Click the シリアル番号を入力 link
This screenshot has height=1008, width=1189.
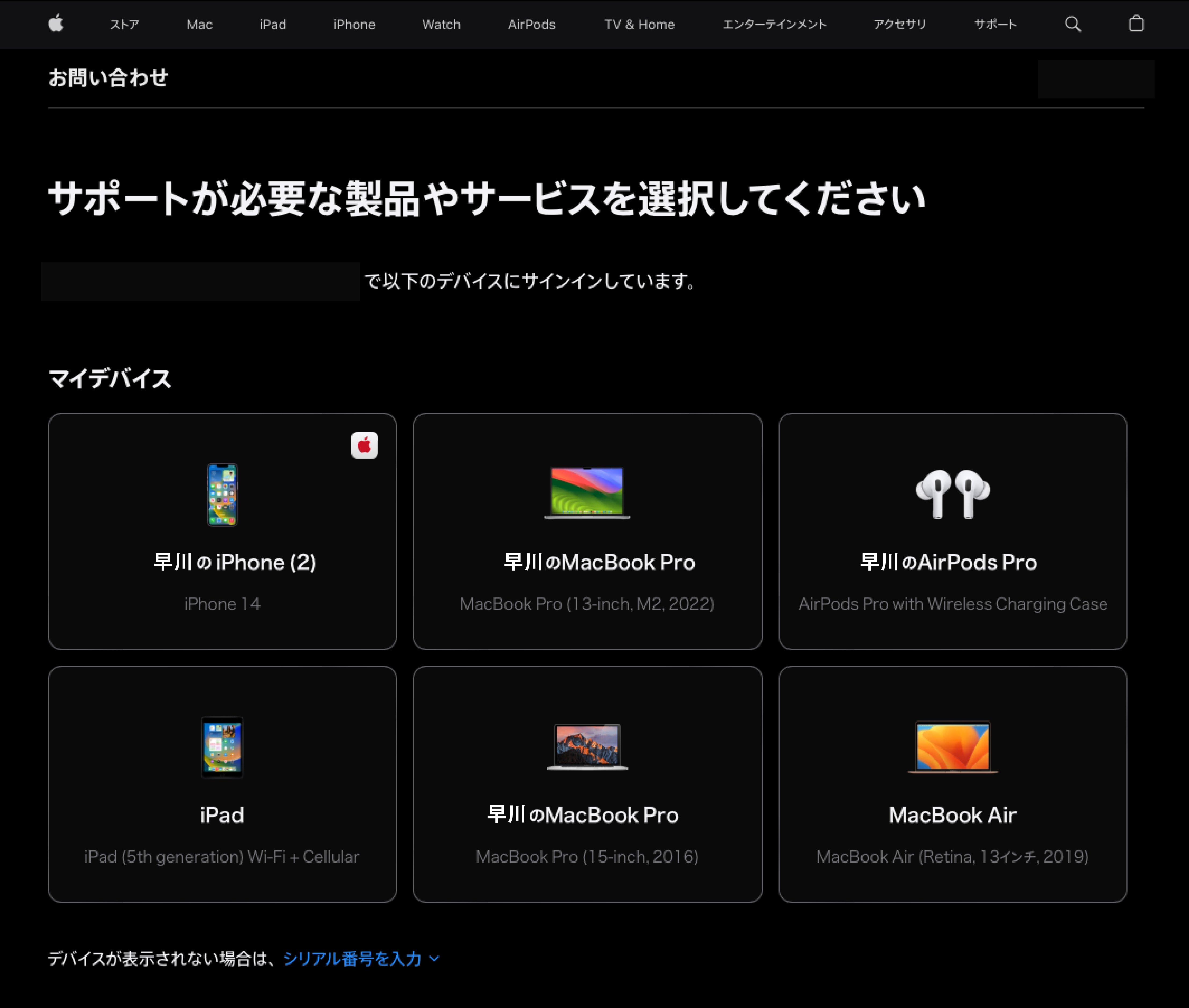[352, 958]
